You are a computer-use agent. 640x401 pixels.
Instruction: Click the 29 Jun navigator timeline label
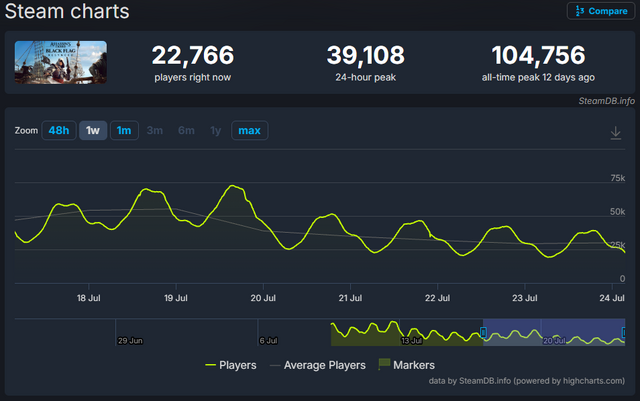130,341
